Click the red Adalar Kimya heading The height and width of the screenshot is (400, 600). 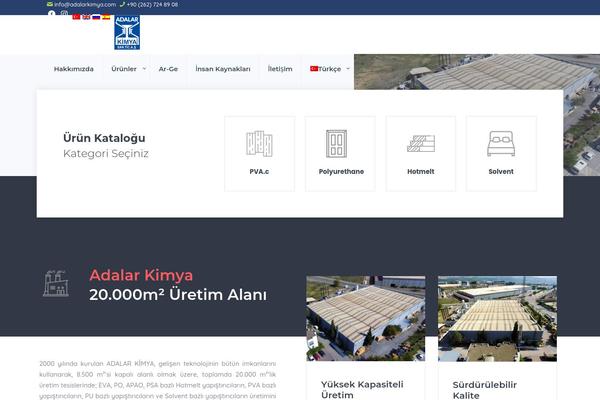click(141, 275)
